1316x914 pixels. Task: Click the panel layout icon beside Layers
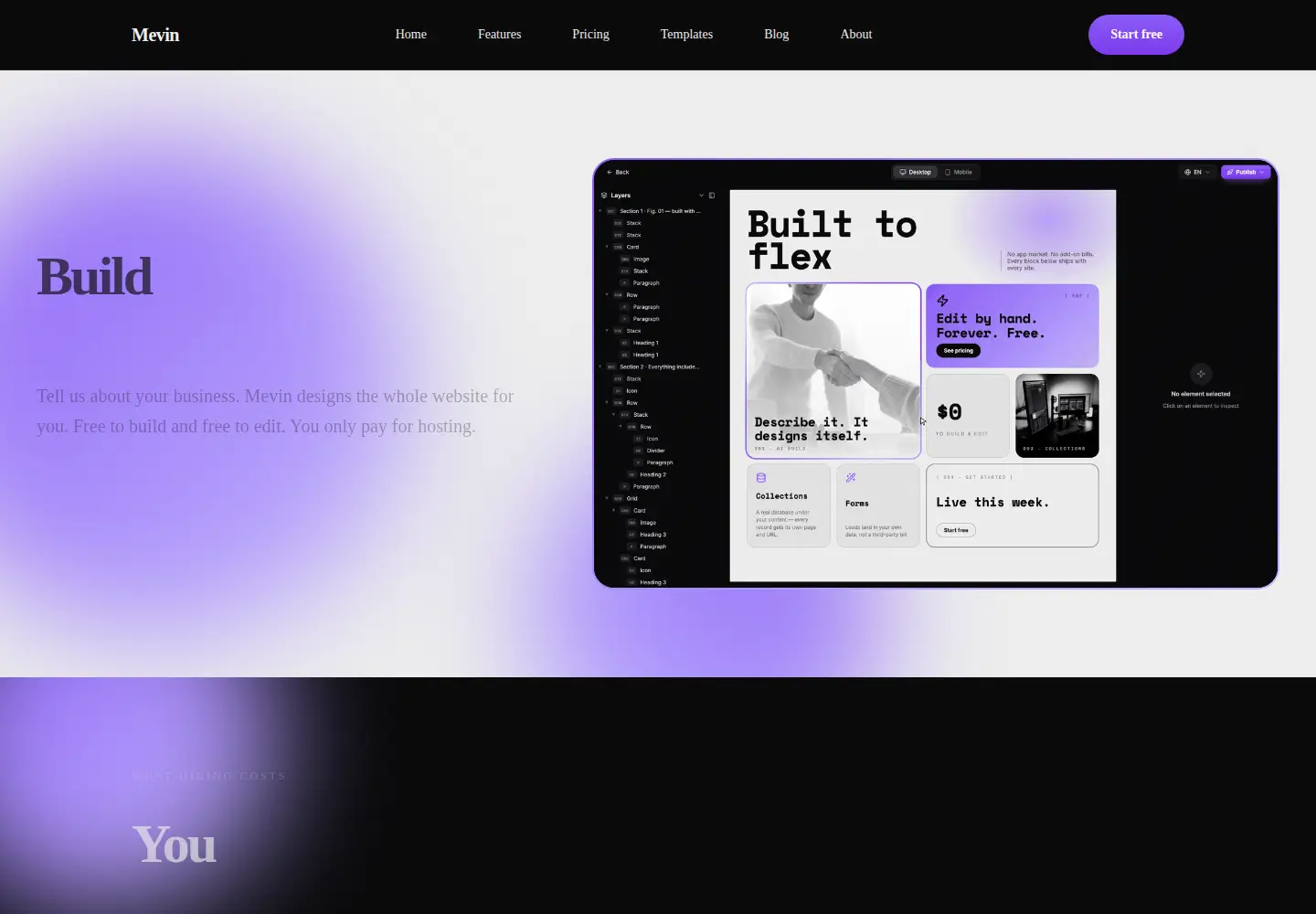[x=712, y=196]
